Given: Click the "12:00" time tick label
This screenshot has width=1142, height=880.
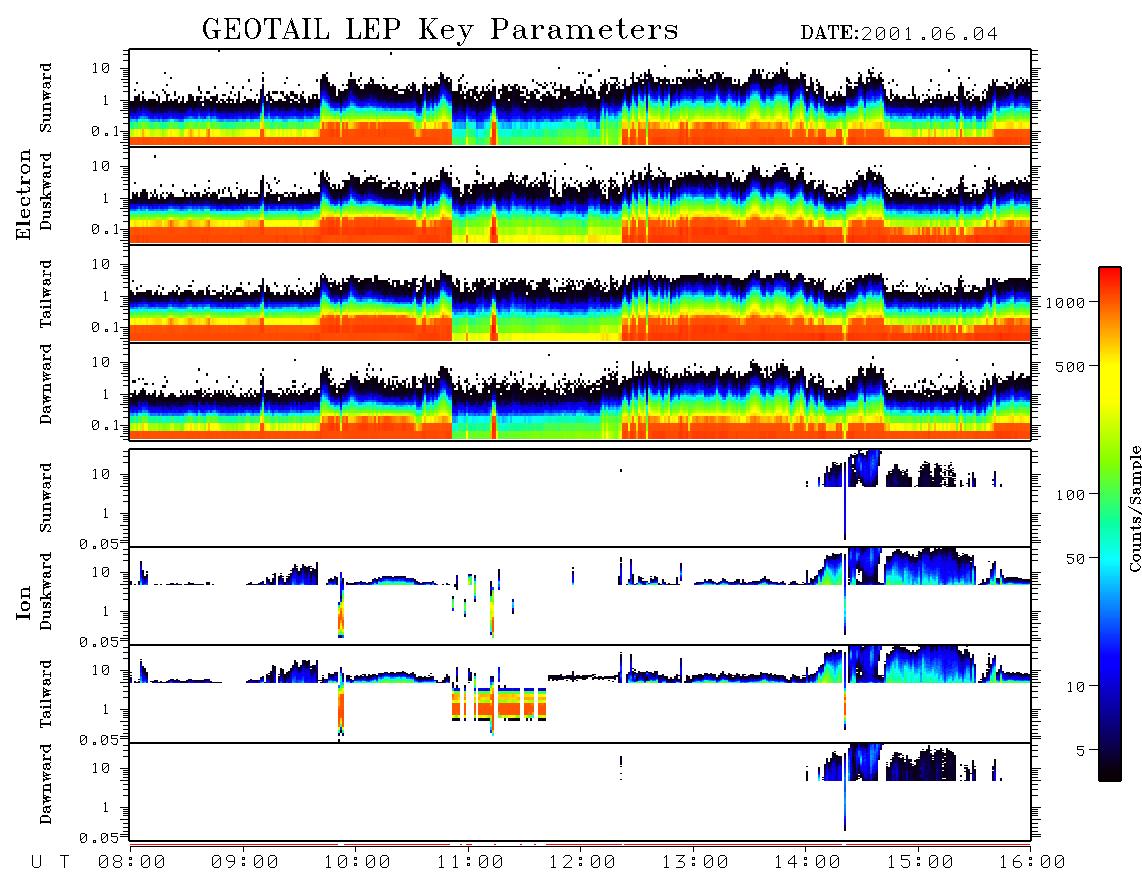Looking at the screenshot, I should (582, 862).
